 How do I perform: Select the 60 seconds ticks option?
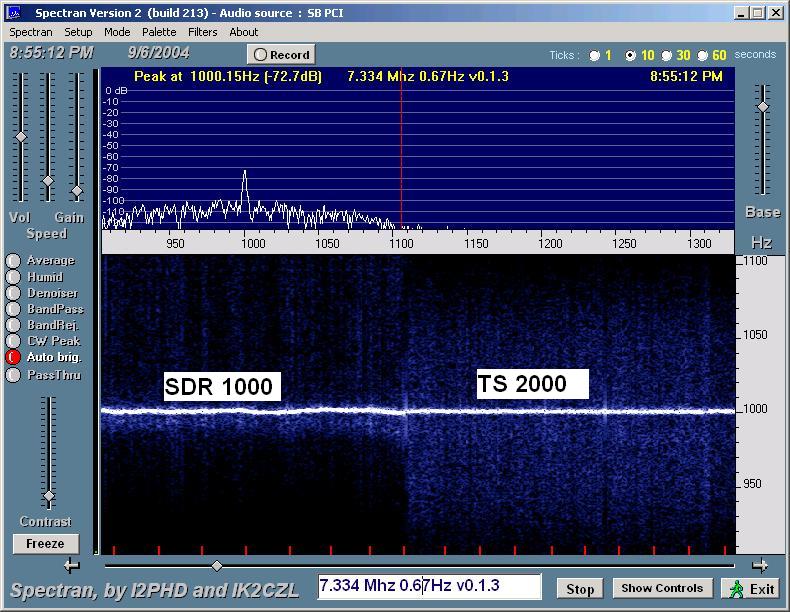[x=702, y=56]
